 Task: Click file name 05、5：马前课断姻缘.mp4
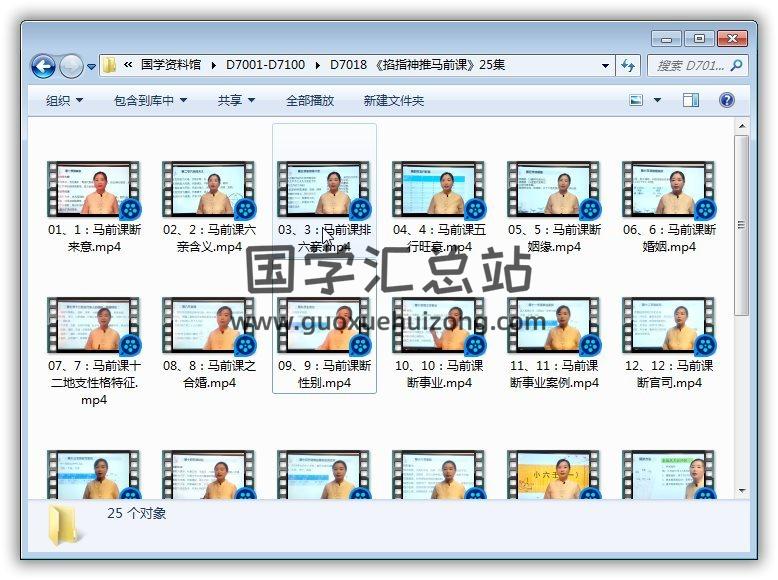[x=554, y=238]
